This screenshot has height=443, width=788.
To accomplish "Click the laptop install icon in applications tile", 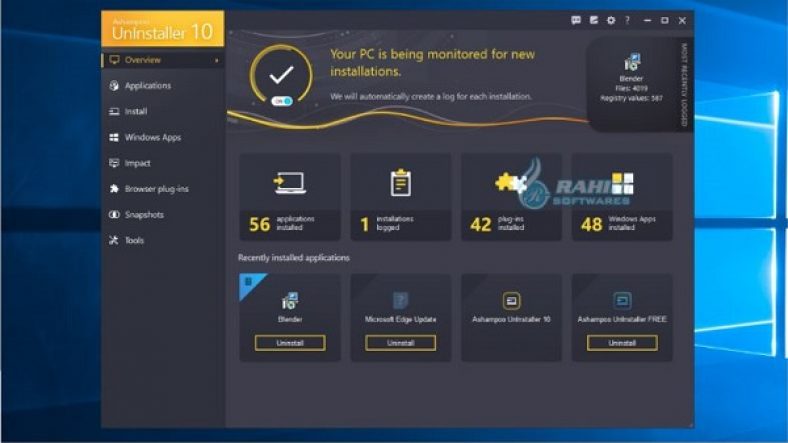I will pos(290,183).
